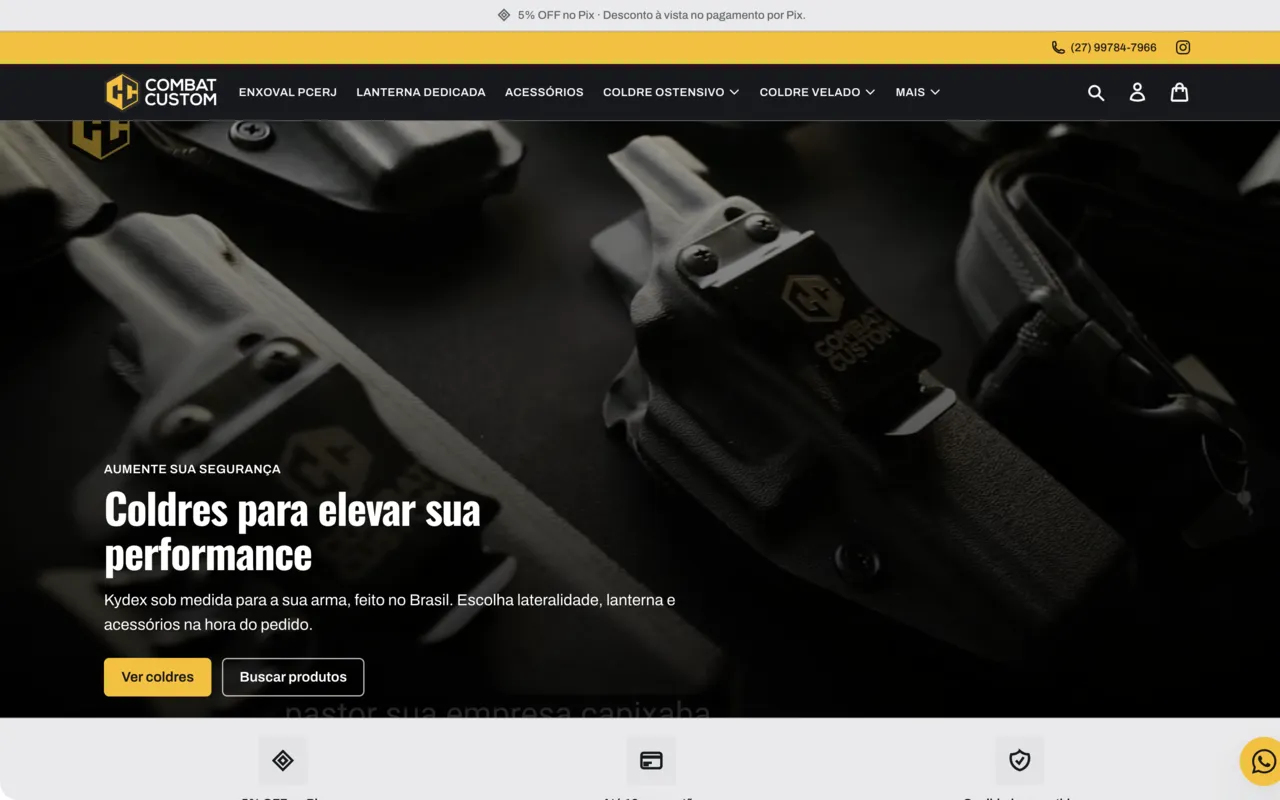Viewport: 1280px width, 800px height.
Task: Open the Enxoval PCERJ menu item
Action: click(288, 92)
